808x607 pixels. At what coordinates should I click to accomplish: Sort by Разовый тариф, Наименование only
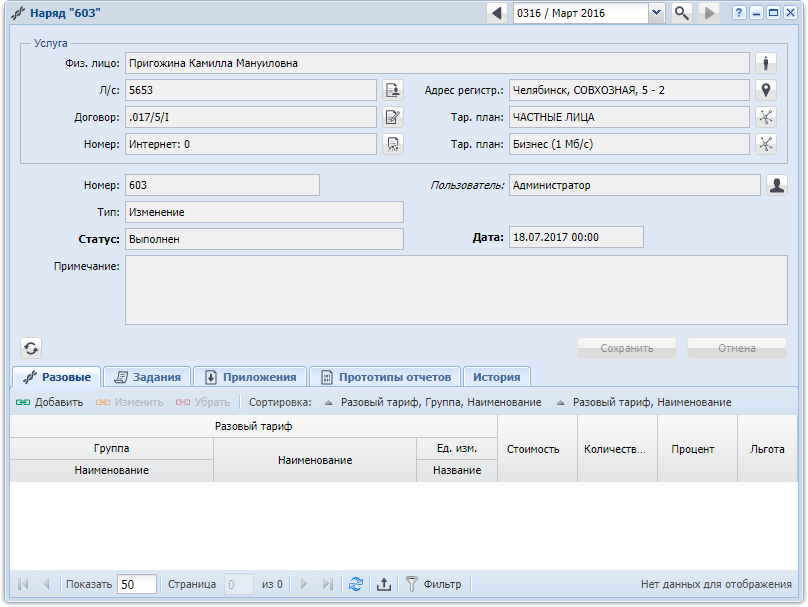[x=644, y=402]
